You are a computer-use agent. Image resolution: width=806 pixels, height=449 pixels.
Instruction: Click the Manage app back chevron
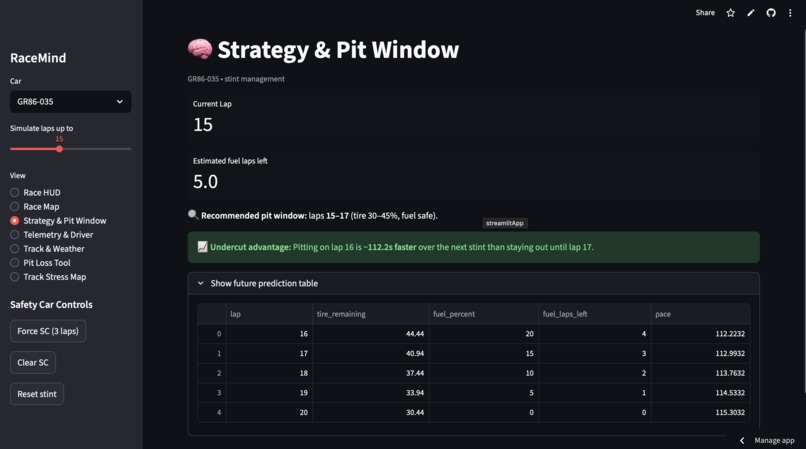742,440
